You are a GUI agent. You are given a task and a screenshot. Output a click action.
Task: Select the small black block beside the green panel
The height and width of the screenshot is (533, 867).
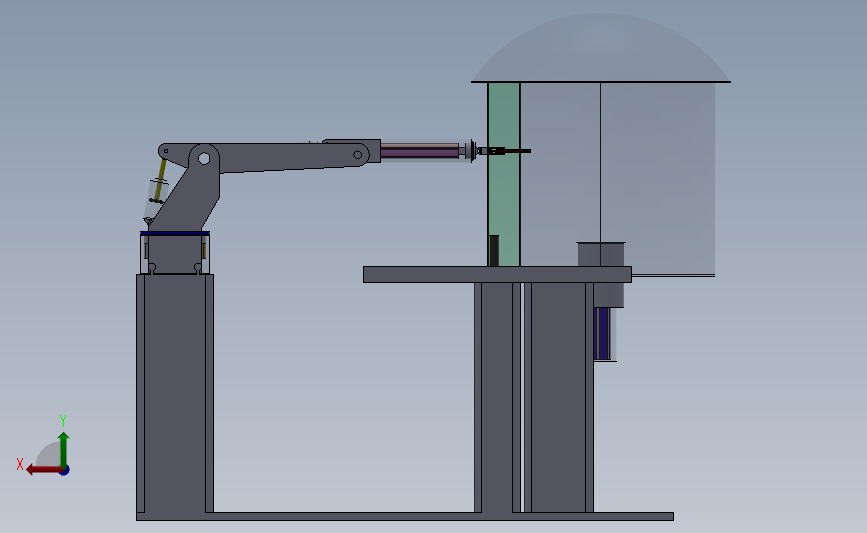[x=494, y=250]
